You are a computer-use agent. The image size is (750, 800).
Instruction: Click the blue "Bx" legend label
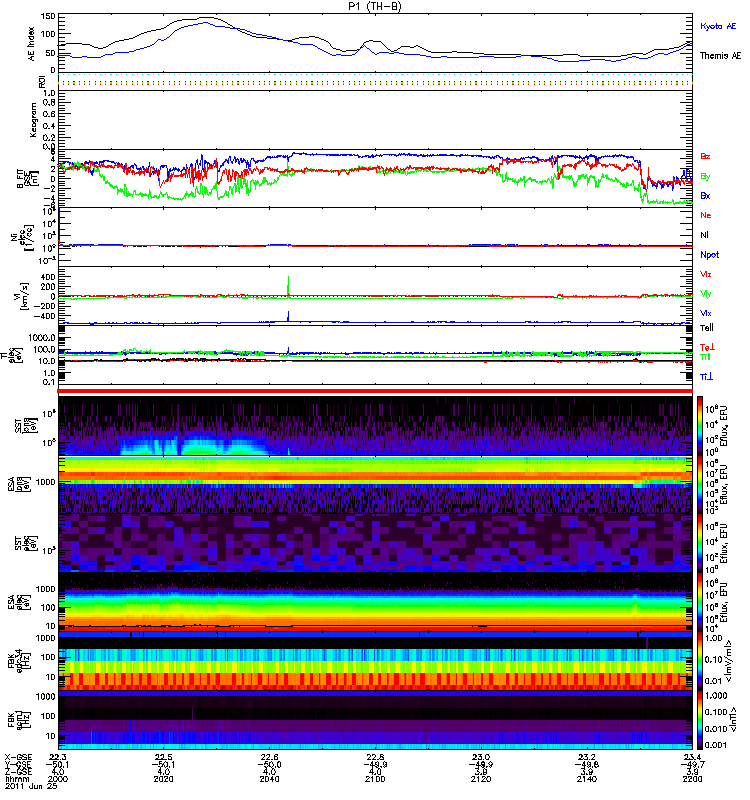click(705, 195)
